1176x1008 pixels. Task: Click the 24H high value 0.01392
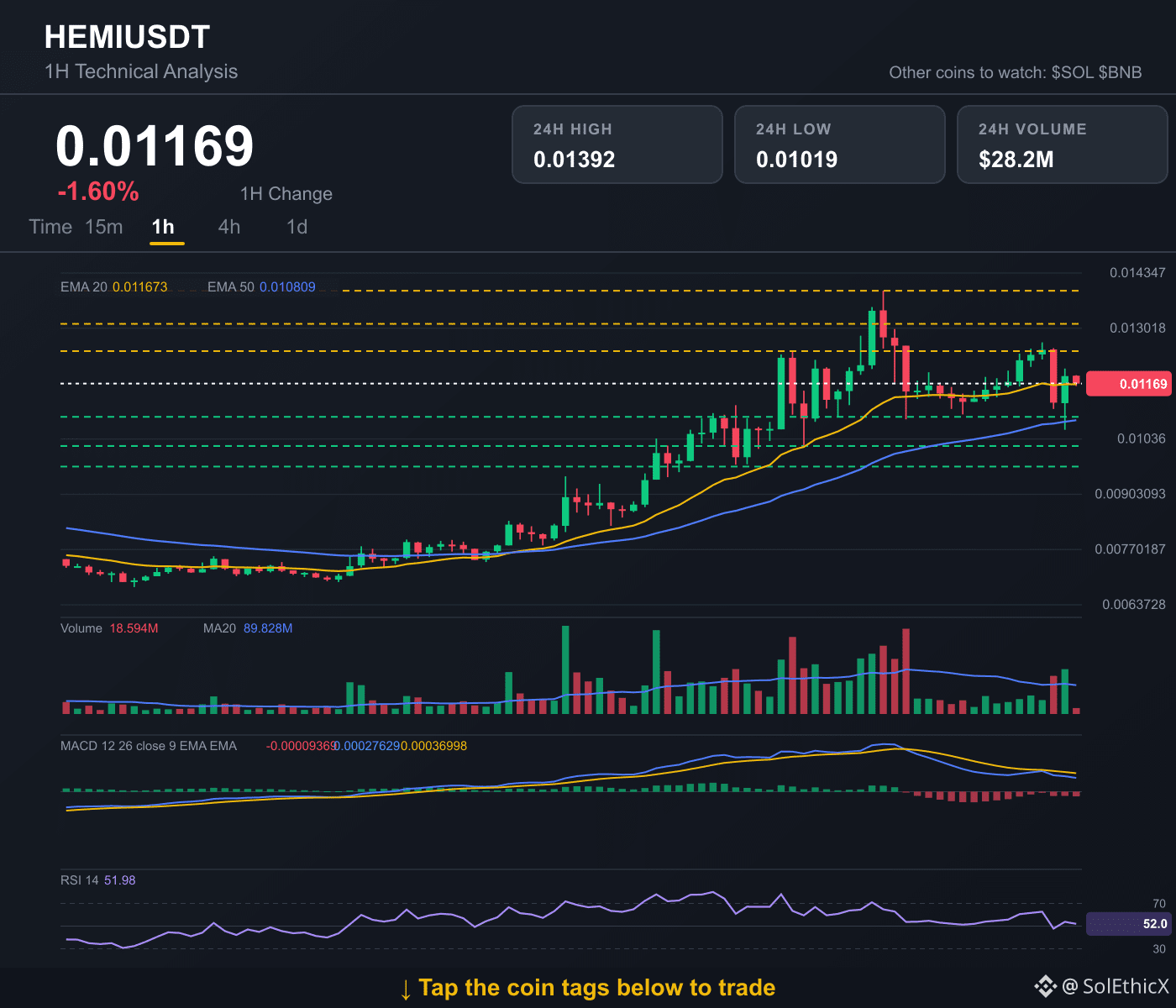(575, 160)
